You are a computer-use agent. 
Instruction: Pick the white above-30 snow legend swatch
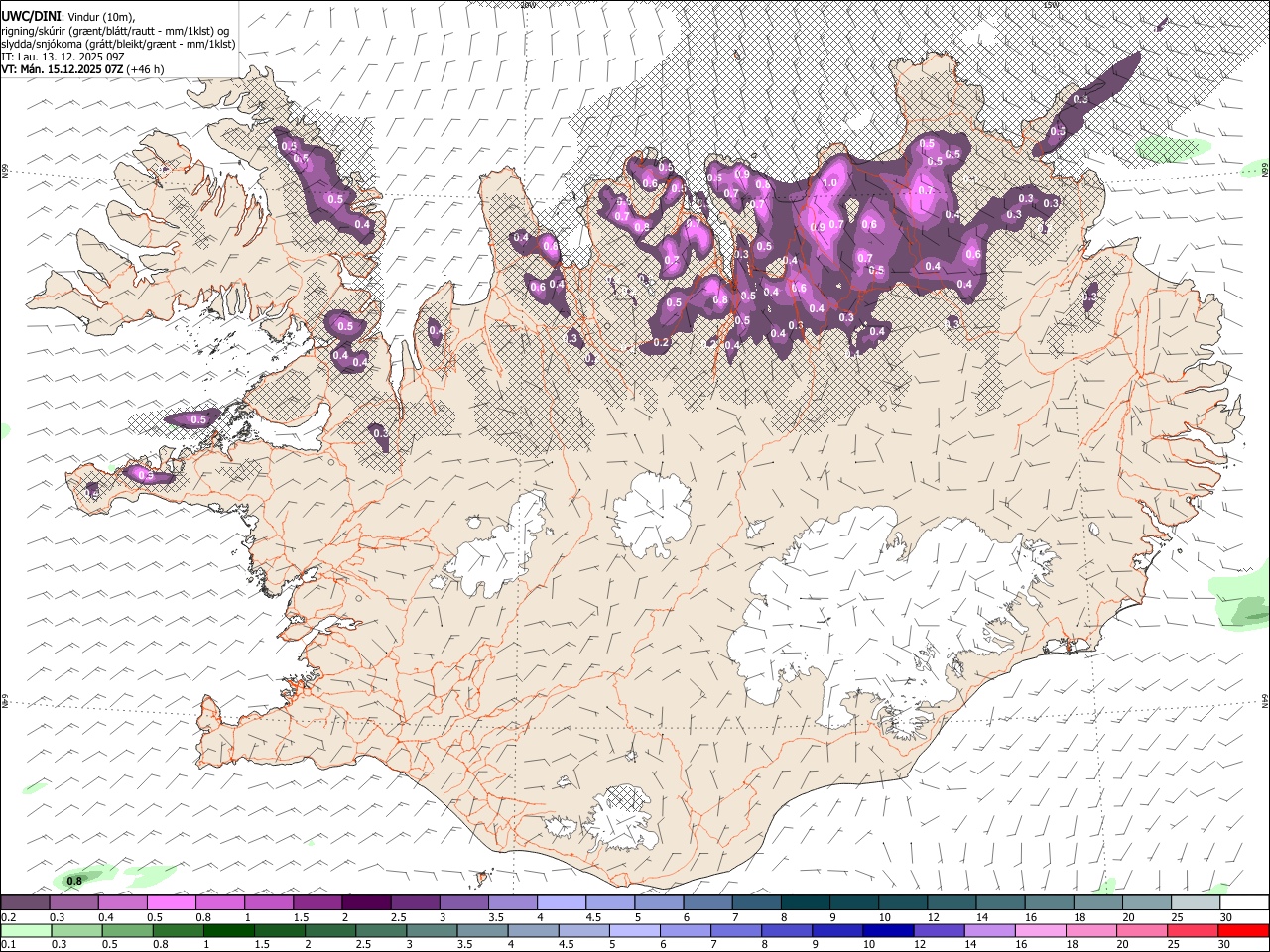(1245, 902)
